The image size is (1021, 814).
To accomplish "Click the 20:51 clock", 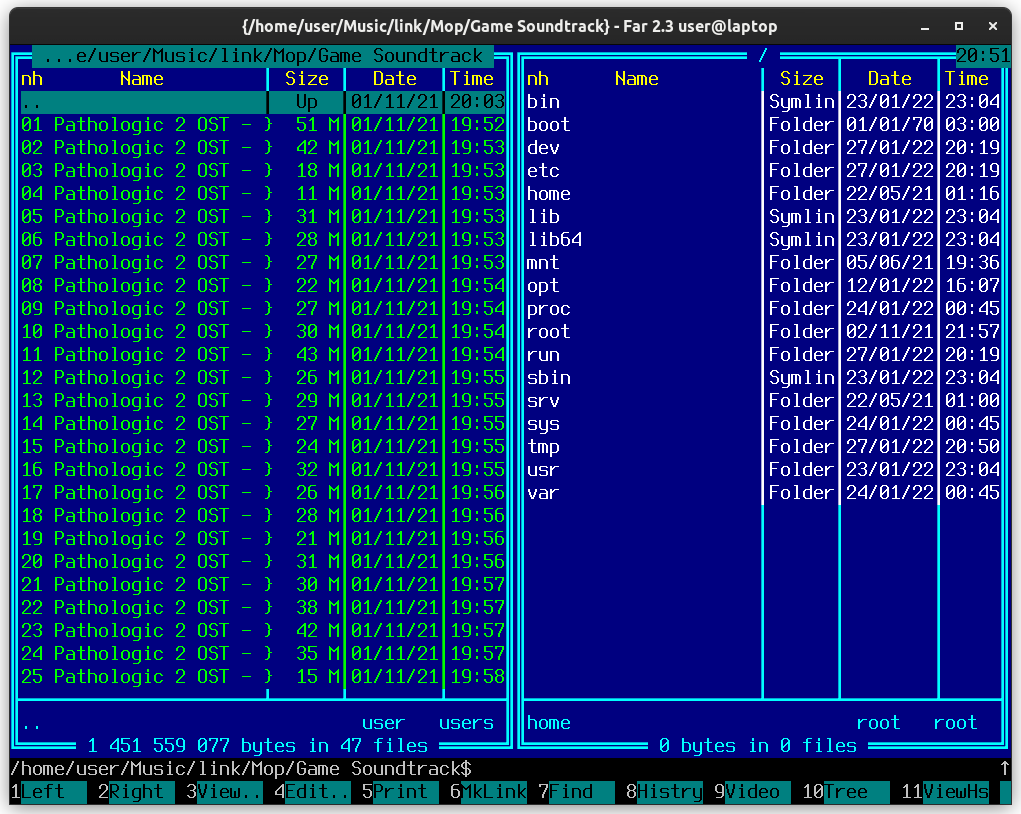I will coord(983,56).
